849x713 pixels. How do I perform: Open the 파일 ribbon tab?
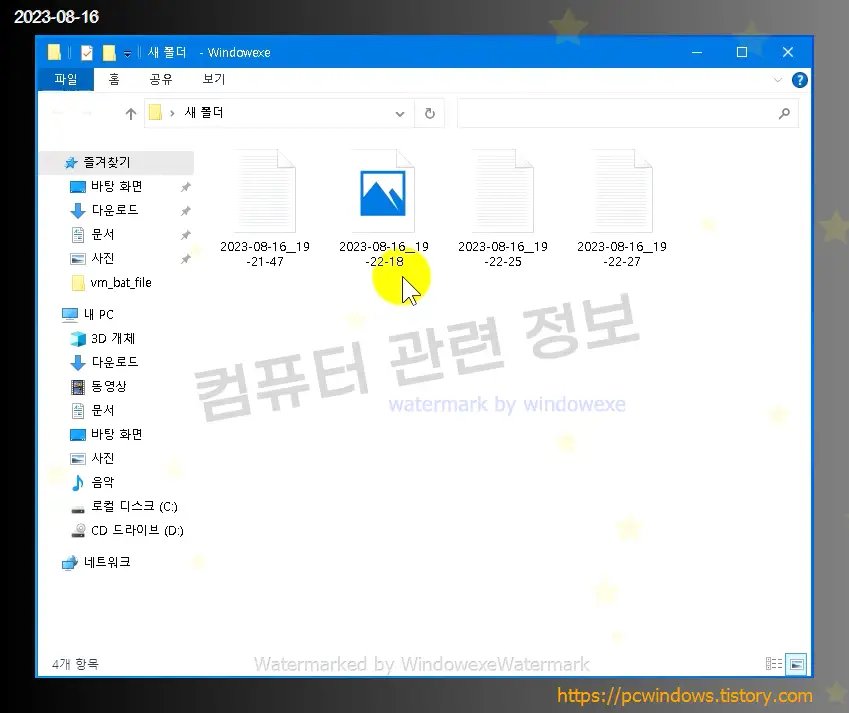point(66,80)
